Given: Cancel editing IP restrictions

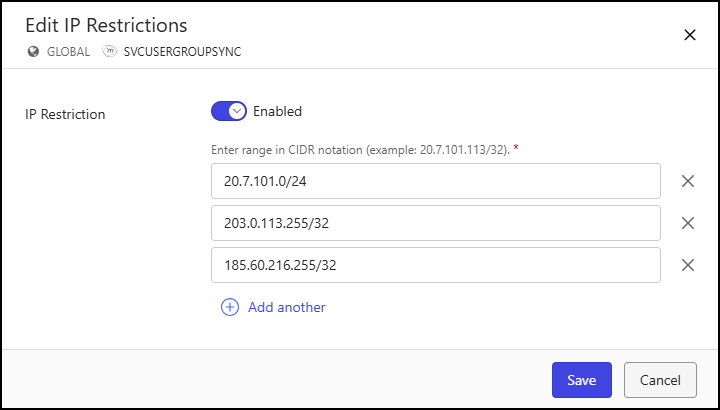Looking at the screenshot, I should point(660,380).
